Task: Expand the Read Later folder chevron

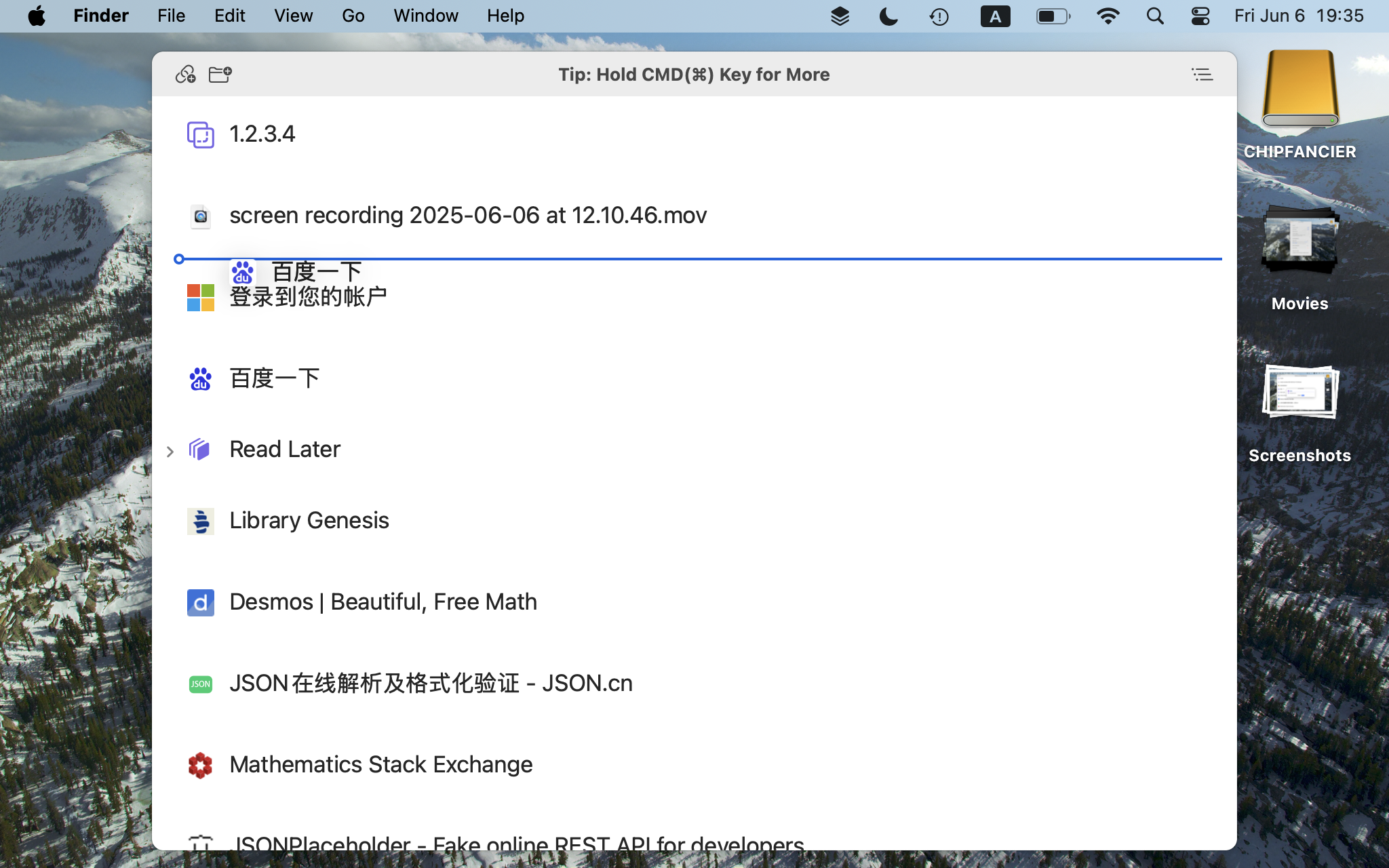Action: [x=170, y=451]
